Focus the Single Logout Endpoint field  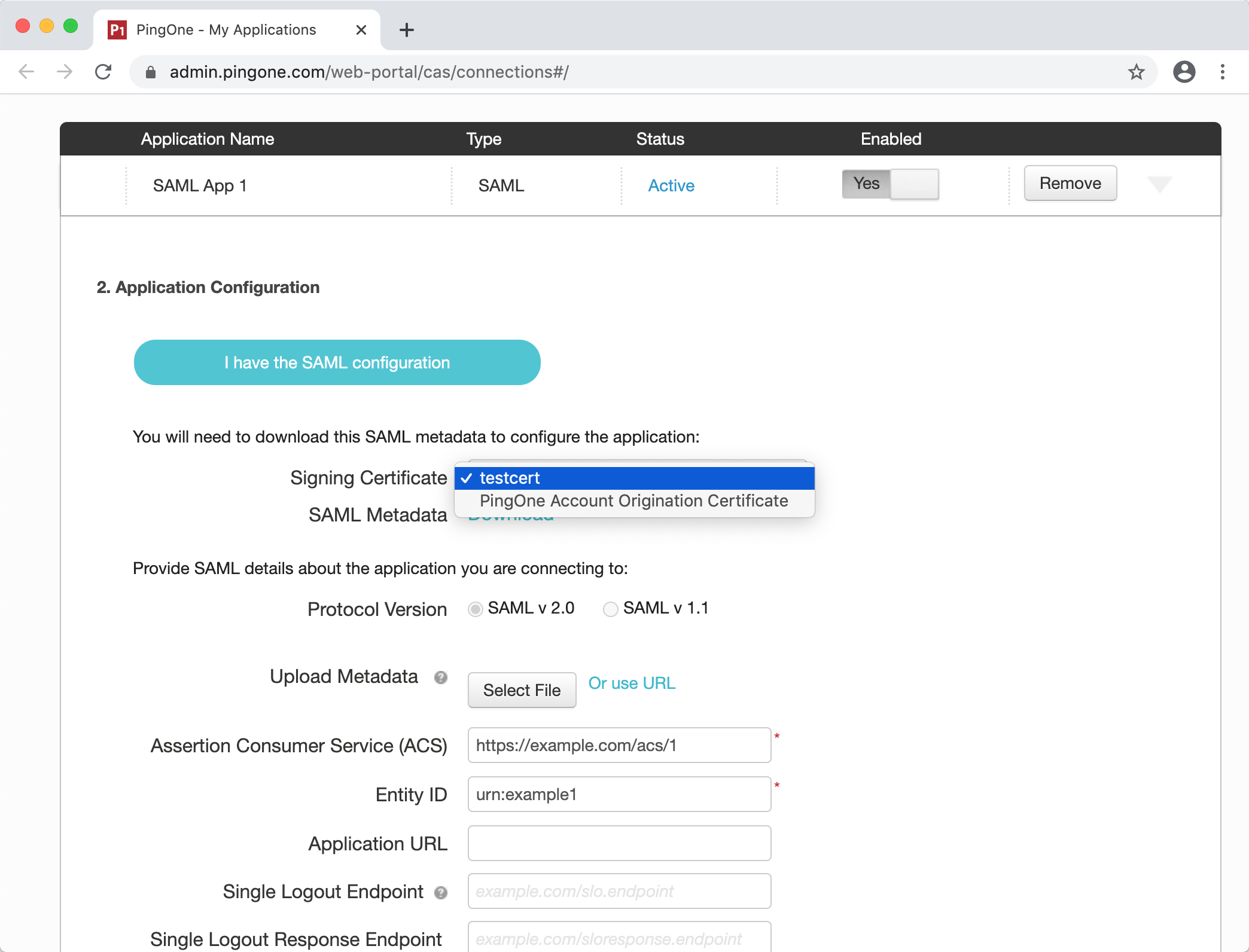point(619,891)
